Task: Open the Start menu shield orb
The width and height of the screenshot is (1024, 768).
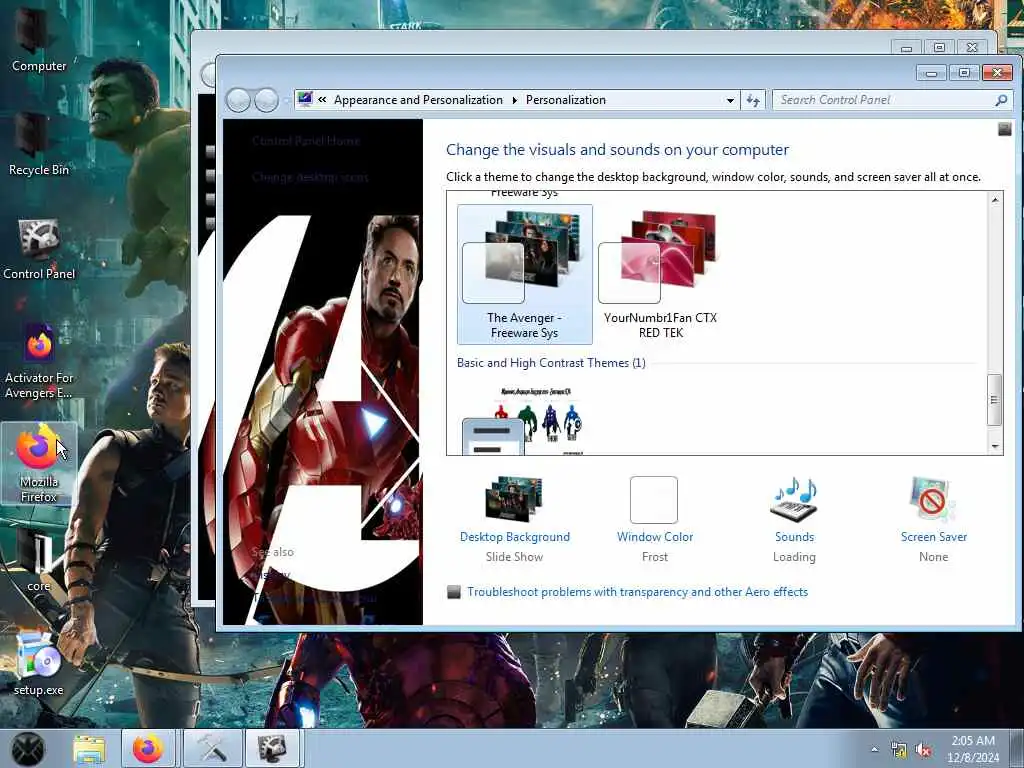Action: tap(27, 748)
